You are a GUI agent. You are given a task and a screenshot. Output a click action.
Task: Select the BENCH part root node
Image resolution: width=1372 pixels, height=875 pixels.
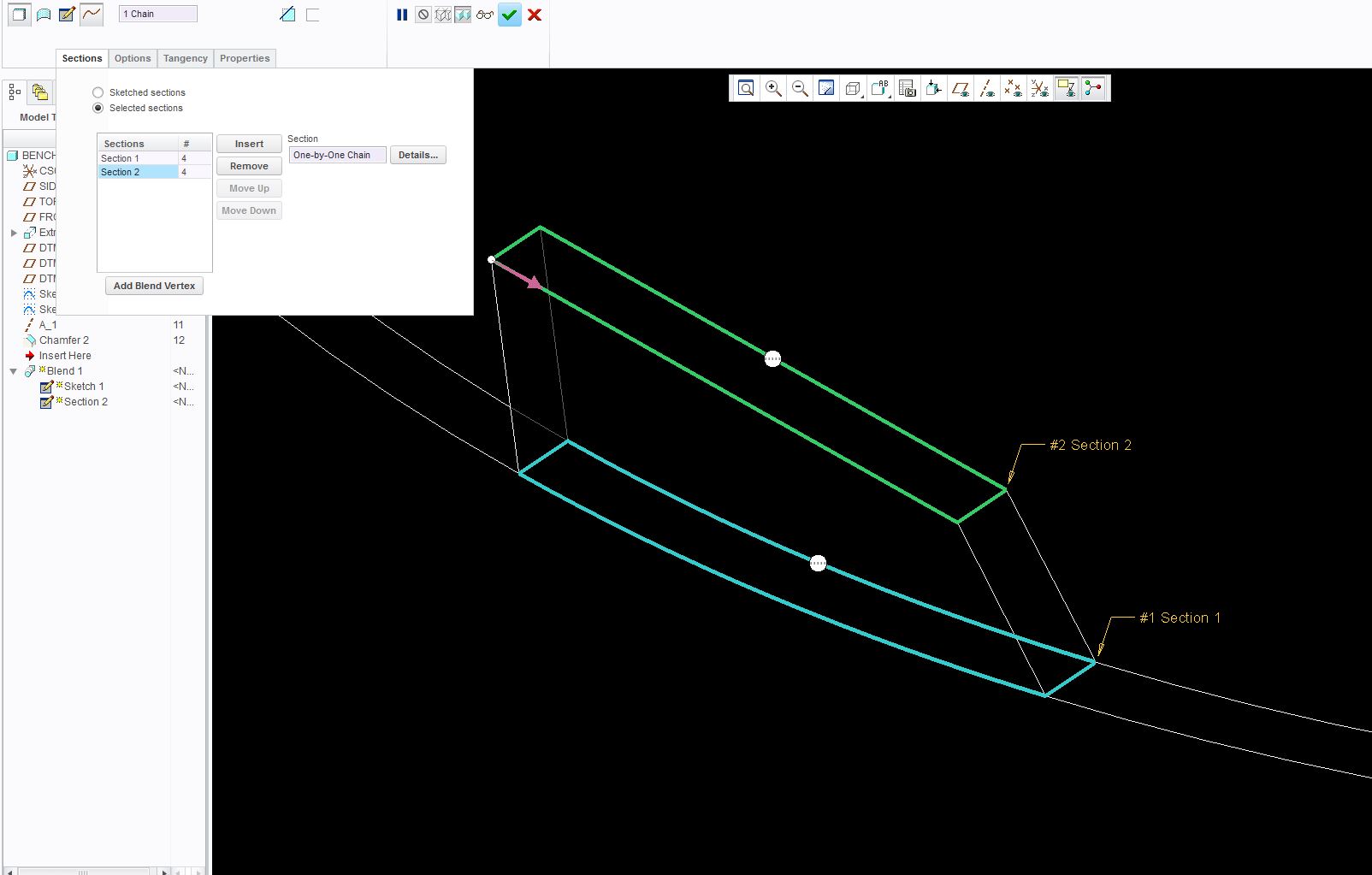click(38, 156)
